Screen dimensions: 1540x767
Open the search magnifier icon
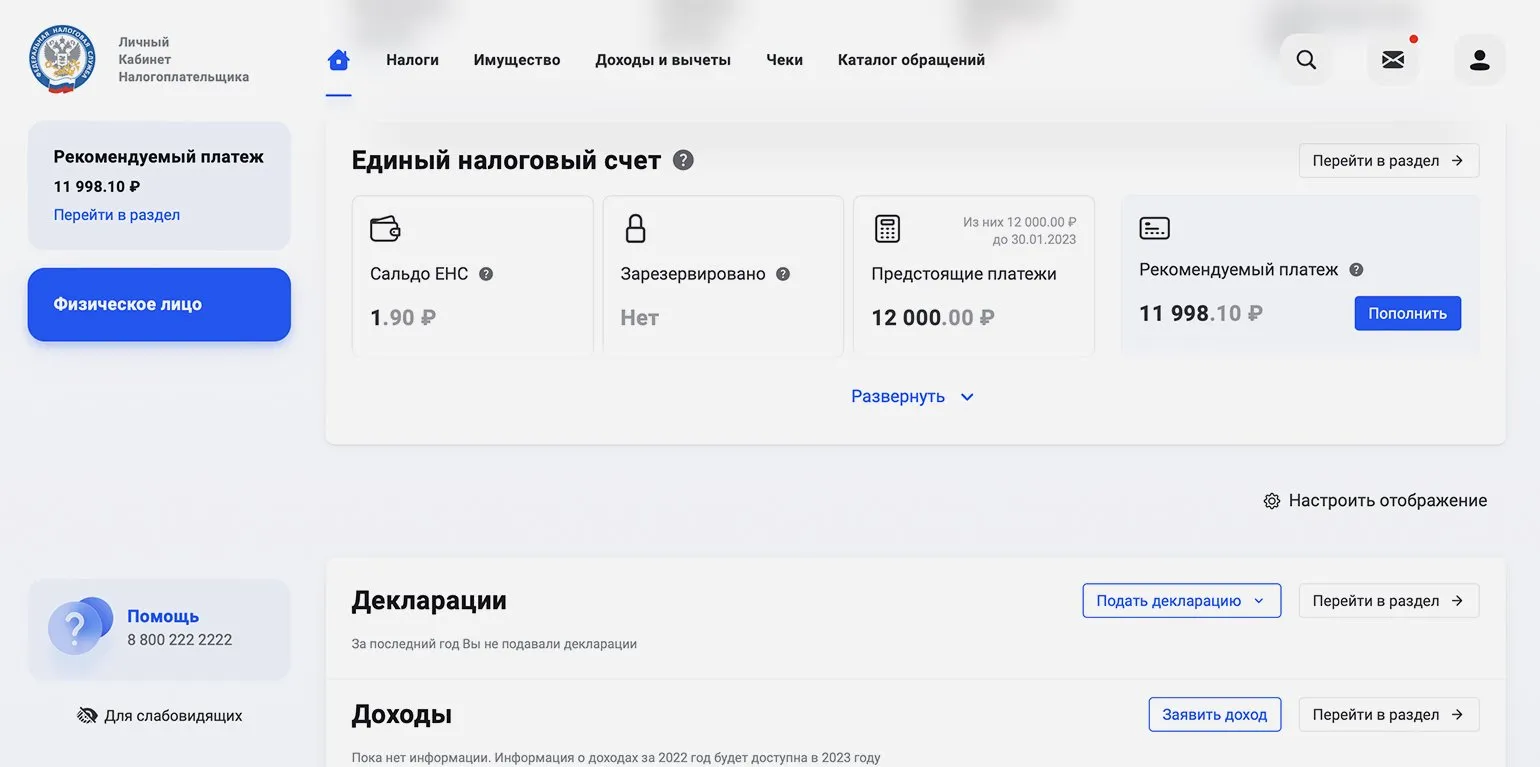coord(1306,60)
